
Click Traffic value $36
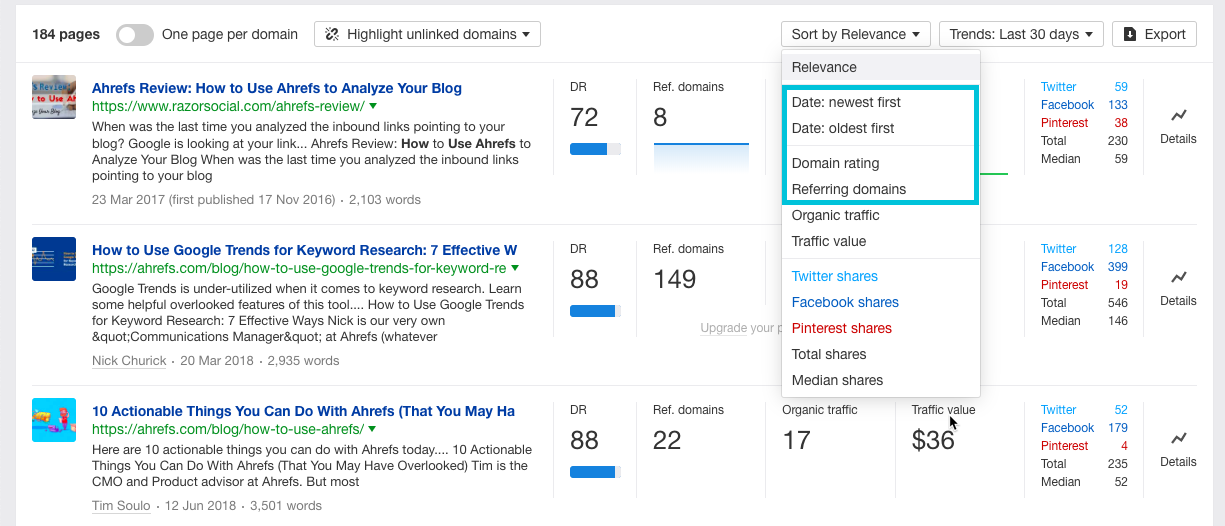click(x=934, y=441)
